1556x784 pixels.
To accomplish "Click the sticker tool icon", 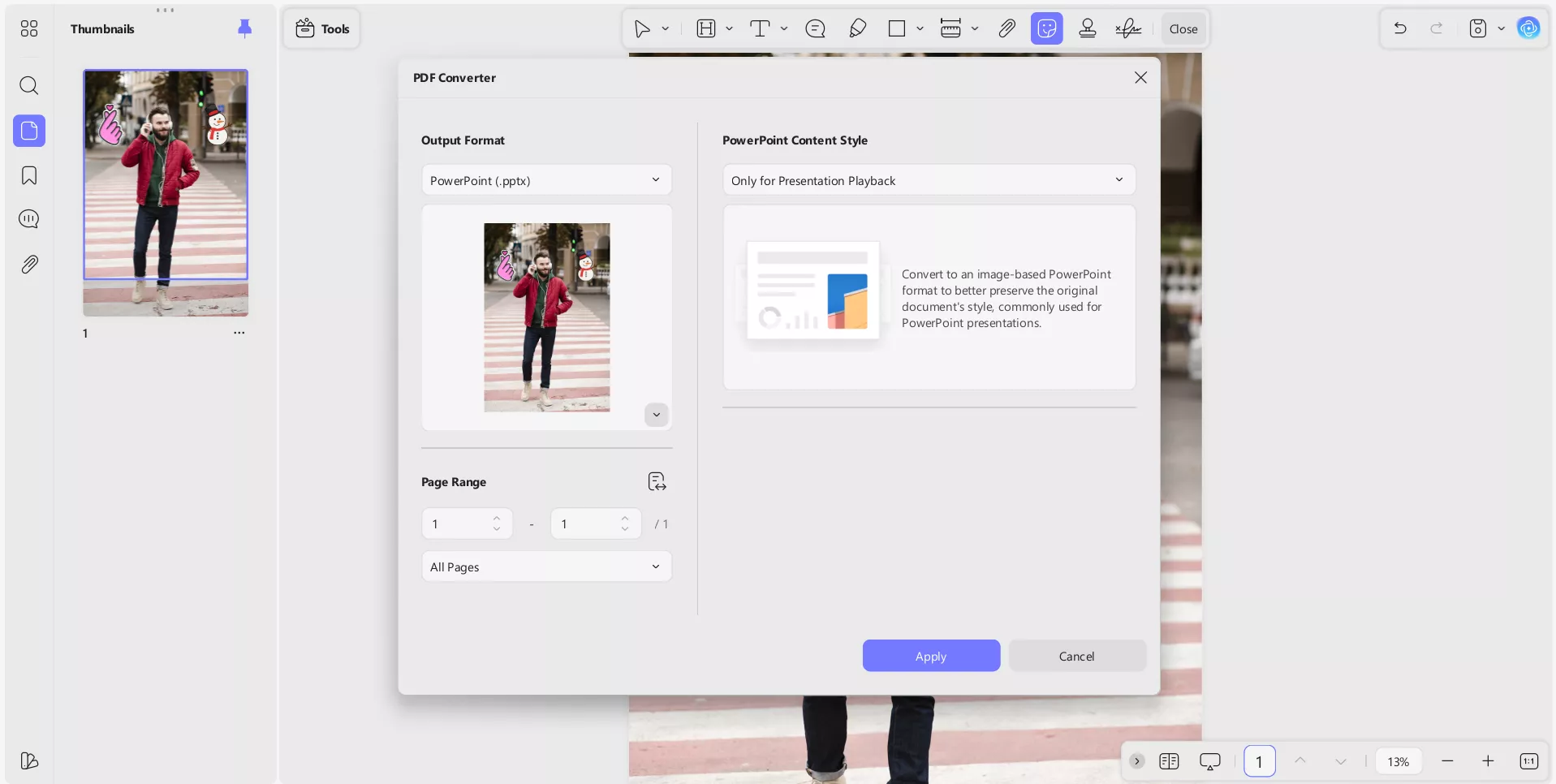I will tap(1047, 28).
